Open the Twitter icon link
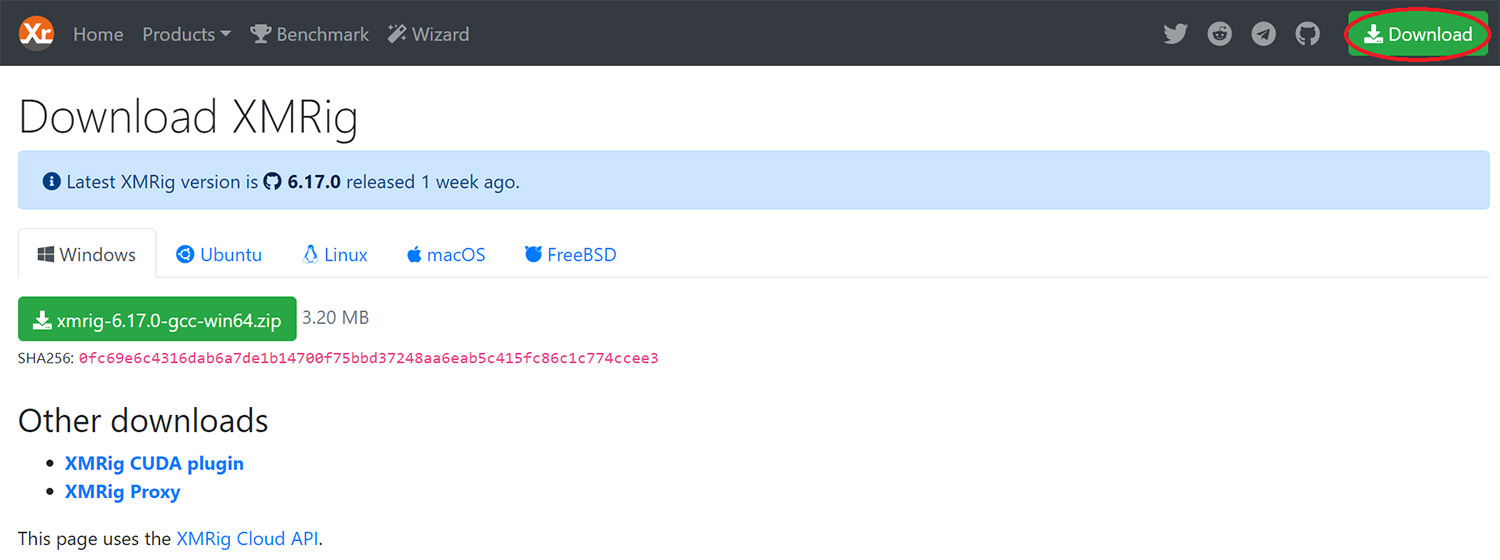The height and width of the screenshot is (560, 1500). (x=1175, y=34)
